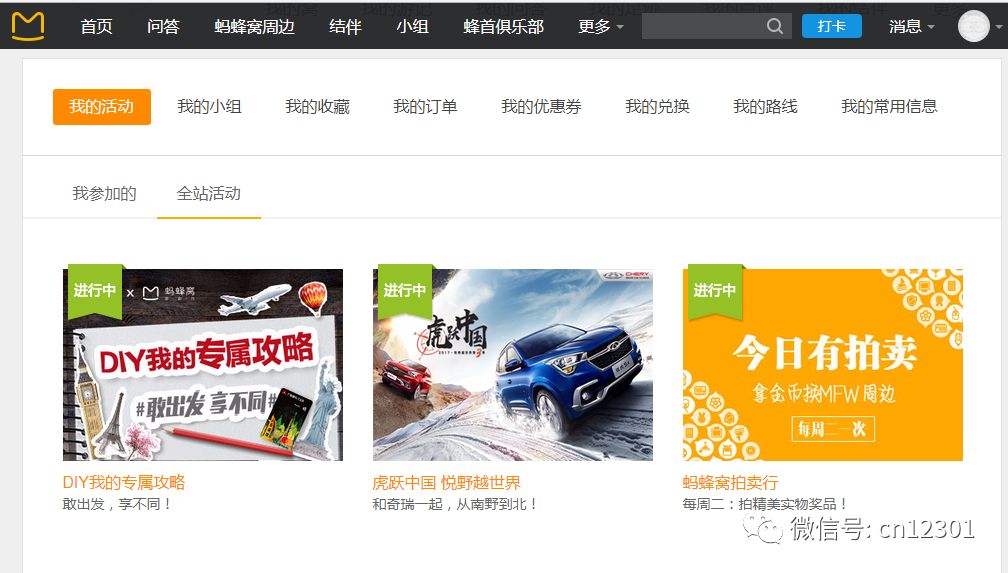The width and height of the screenshot is (1008, 573).
Task: Switch to 我的订单 tab
Action: 426,107
